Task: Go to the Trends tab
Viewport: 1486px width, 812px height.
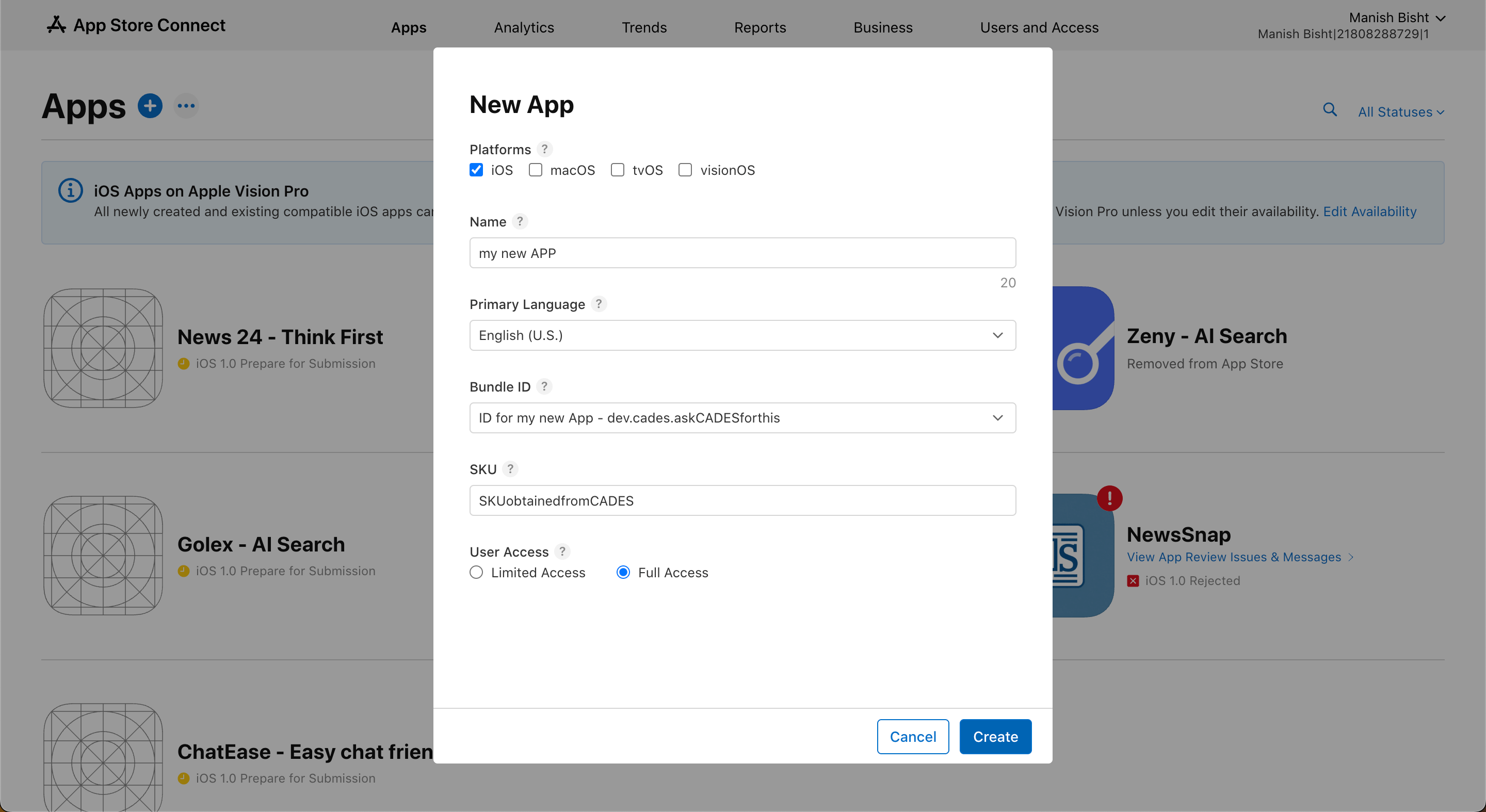Action: (x=644, y=27)
